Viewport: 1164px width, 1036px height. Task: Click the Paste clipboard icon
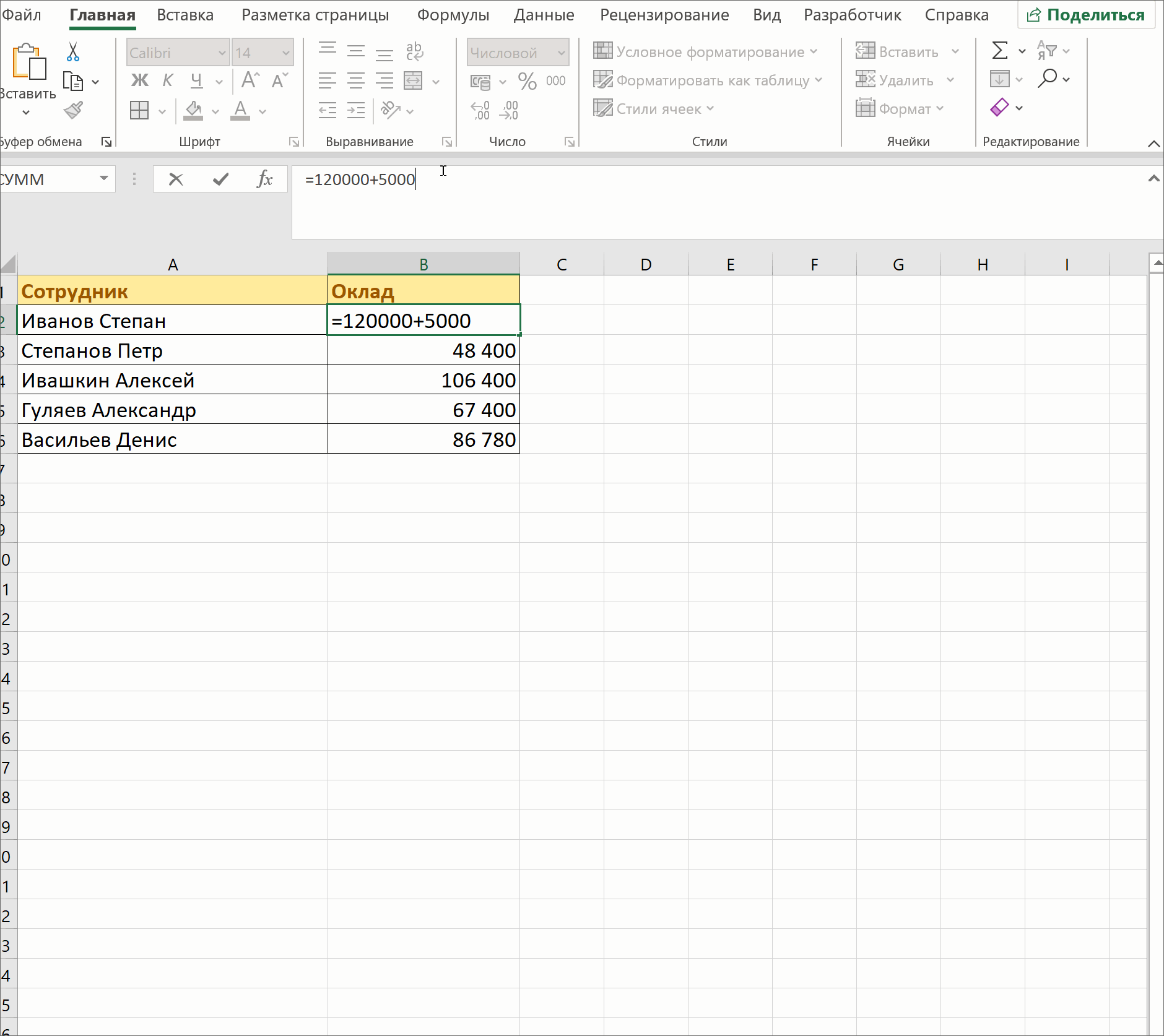coord(28,62)
